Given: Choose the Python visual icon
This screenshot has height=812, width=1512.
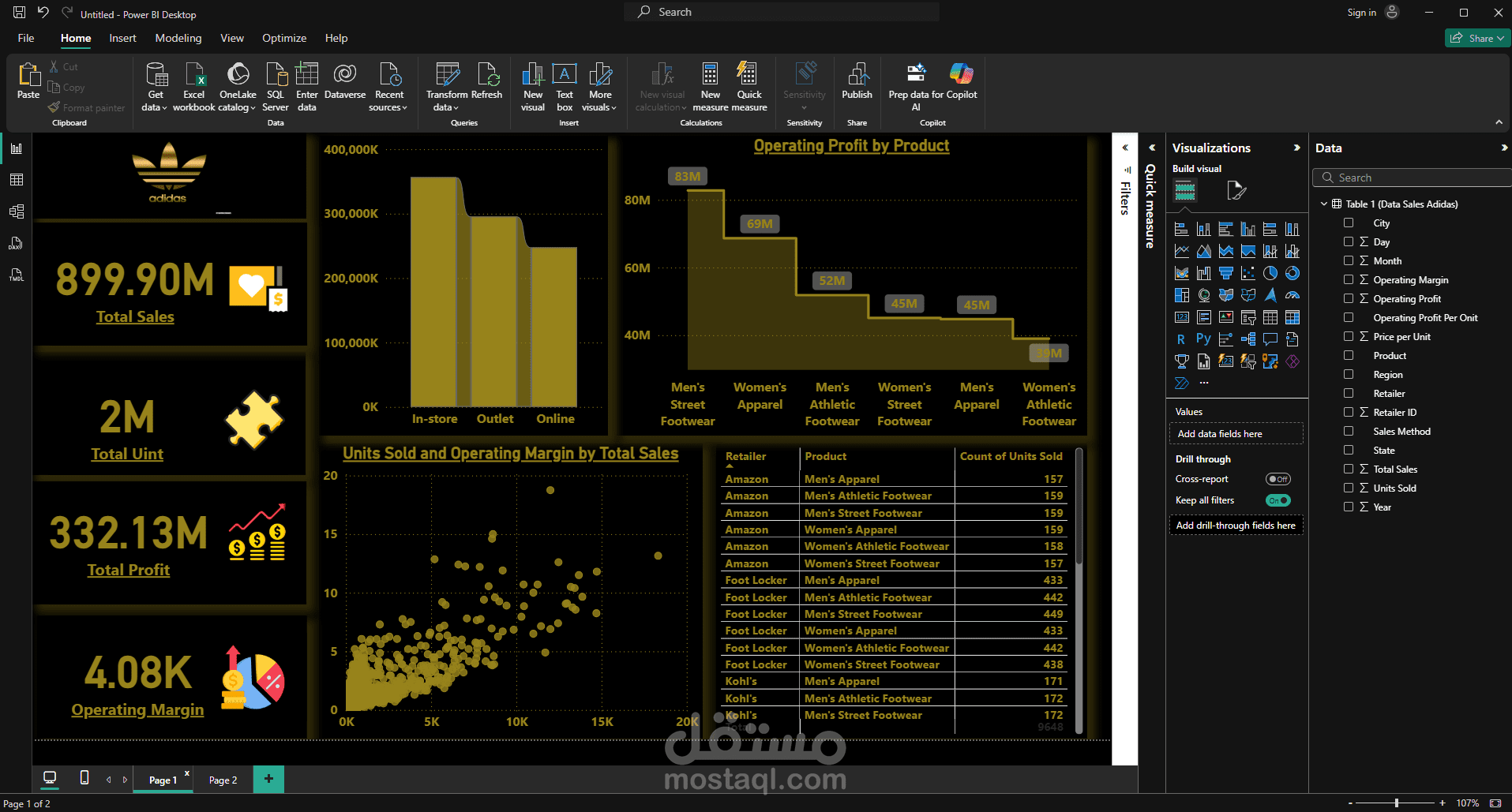Looking at the screenshot, I should pyautogui.click(x=1203, y=340).
